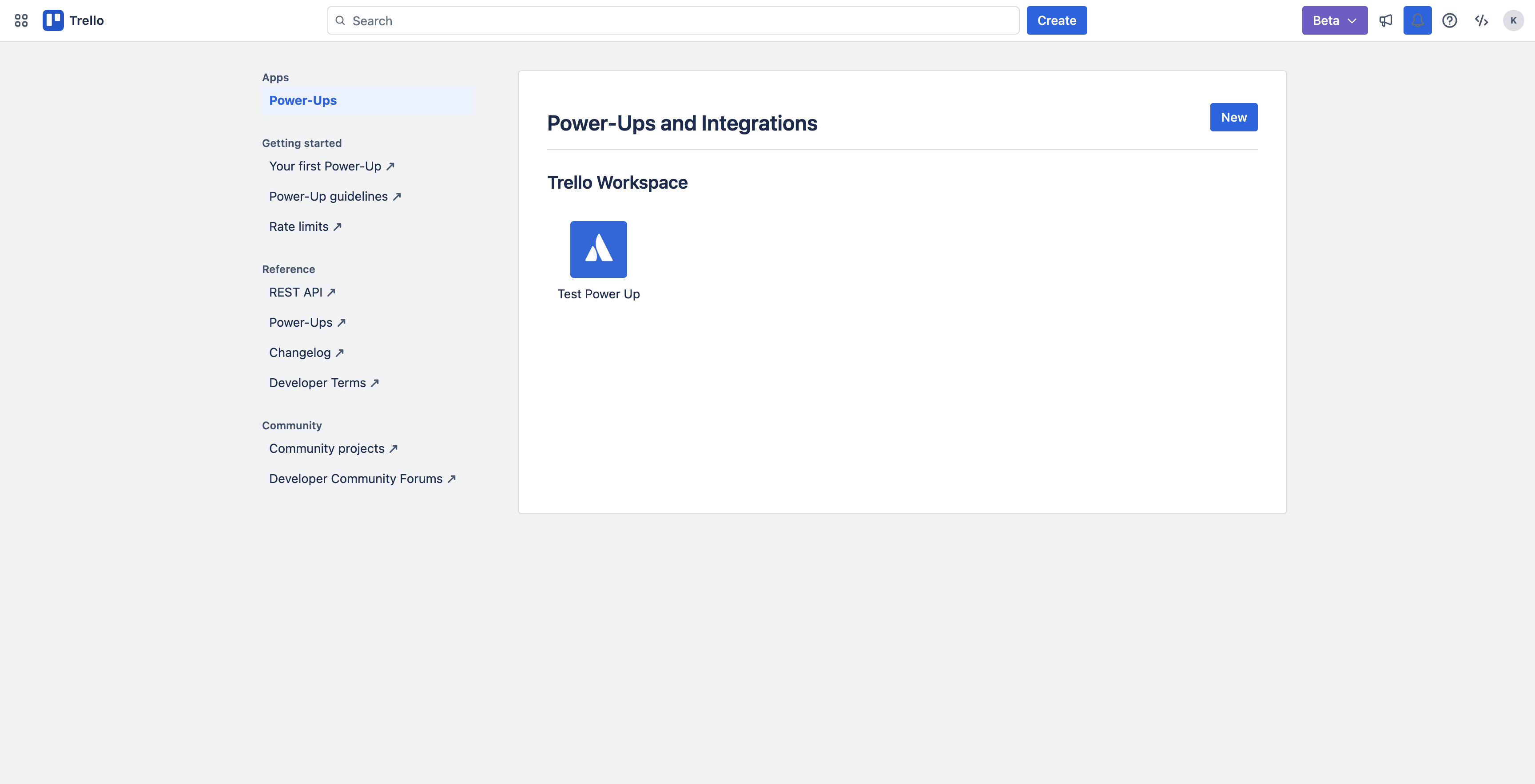The image size is (1535, 784).
Task: Click external arrow beside Rate limits
Action: [337, 226]
